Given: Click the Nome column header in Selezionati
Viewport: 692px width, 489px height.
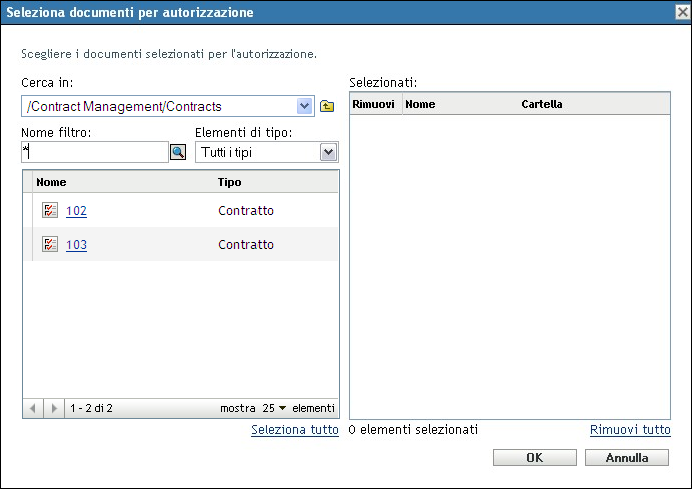Looking at the screenshot, I should tap(420, 104).
